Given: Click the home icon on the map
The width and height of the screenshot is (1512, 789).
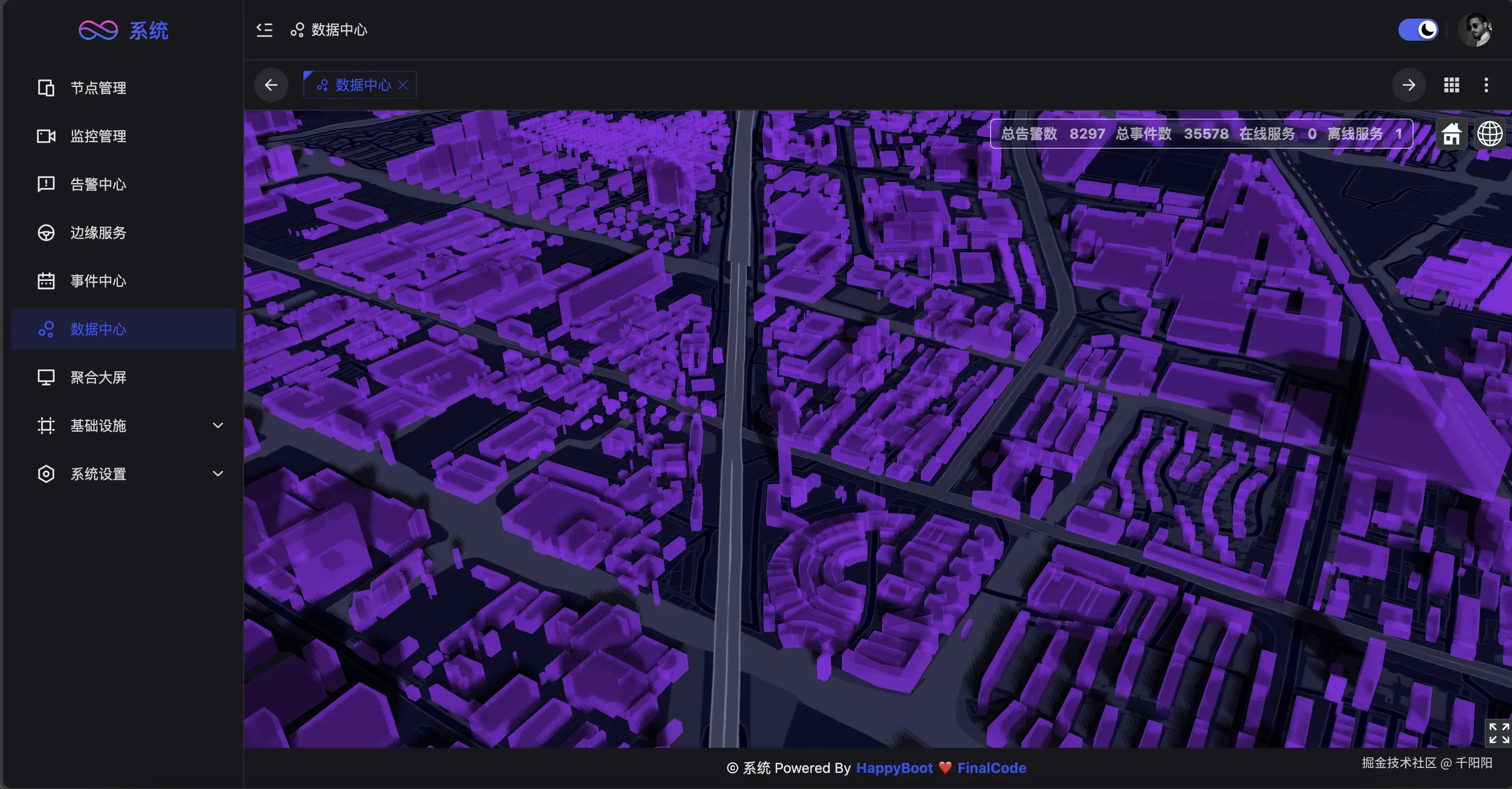Looking at the screenshot, I should pos(1451,135).
